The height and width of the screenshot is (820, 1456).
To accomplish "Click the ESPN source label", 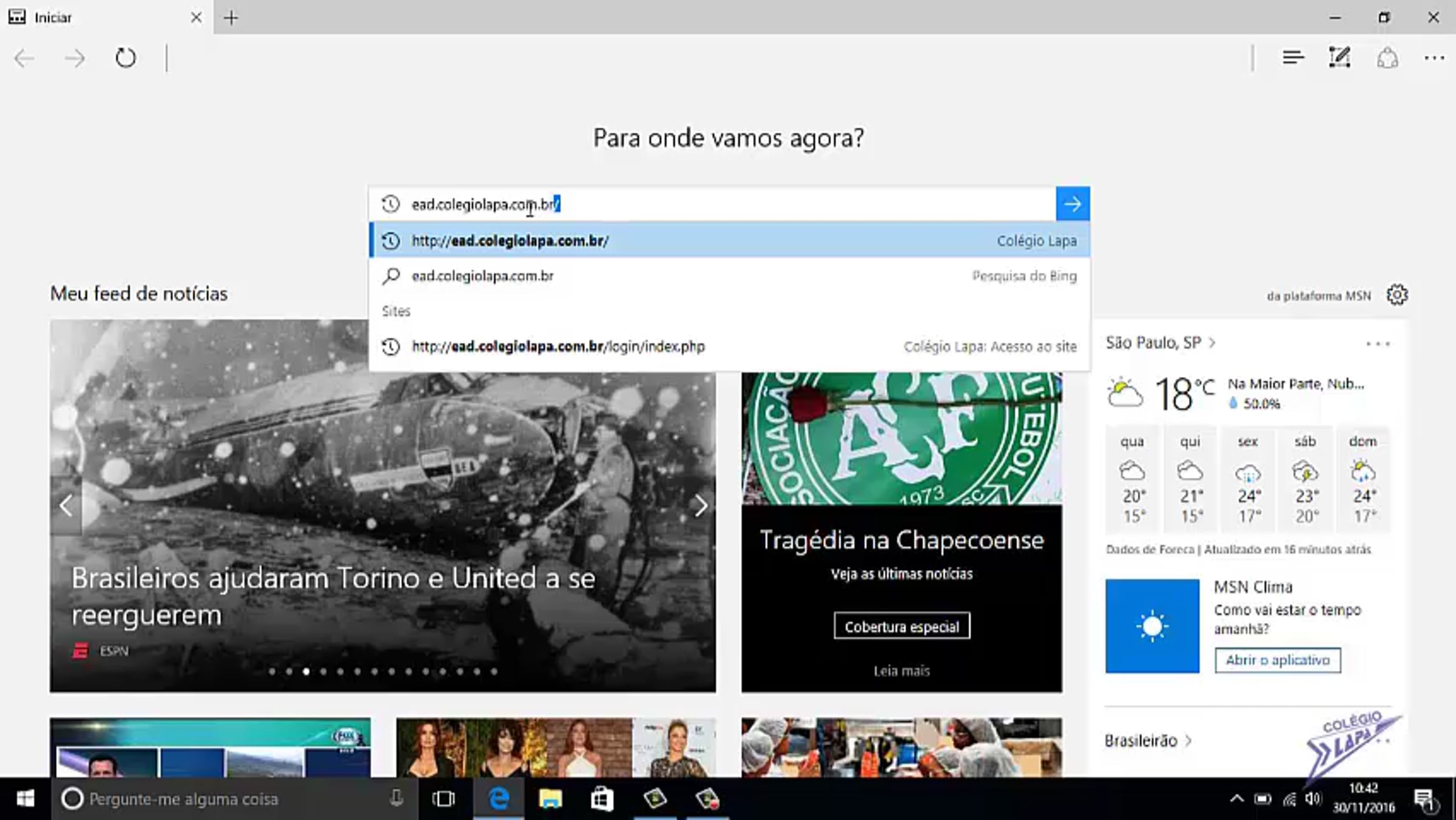I will (x=114, y=651).
